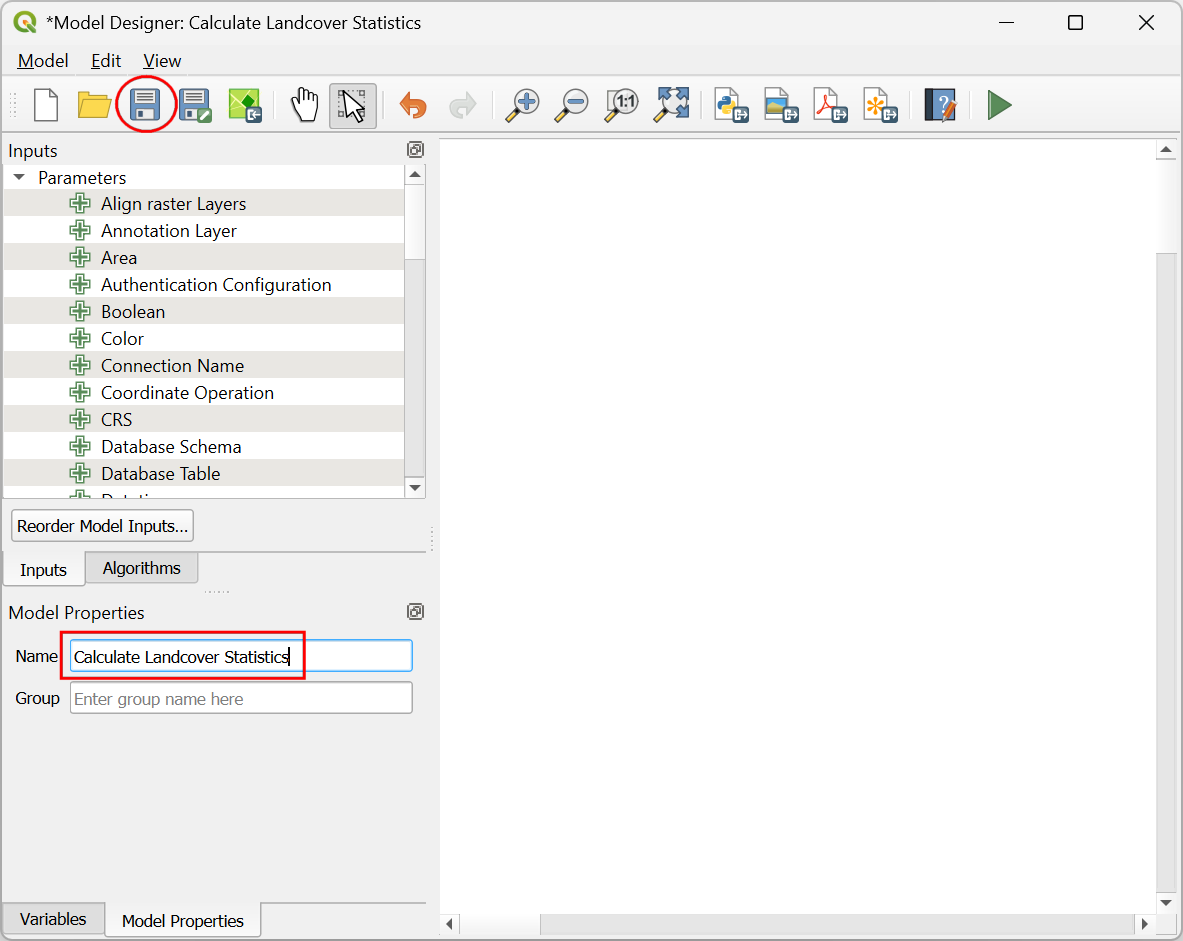
Task: Add a Boolean parameter from the list
Action: pos(133,312)
